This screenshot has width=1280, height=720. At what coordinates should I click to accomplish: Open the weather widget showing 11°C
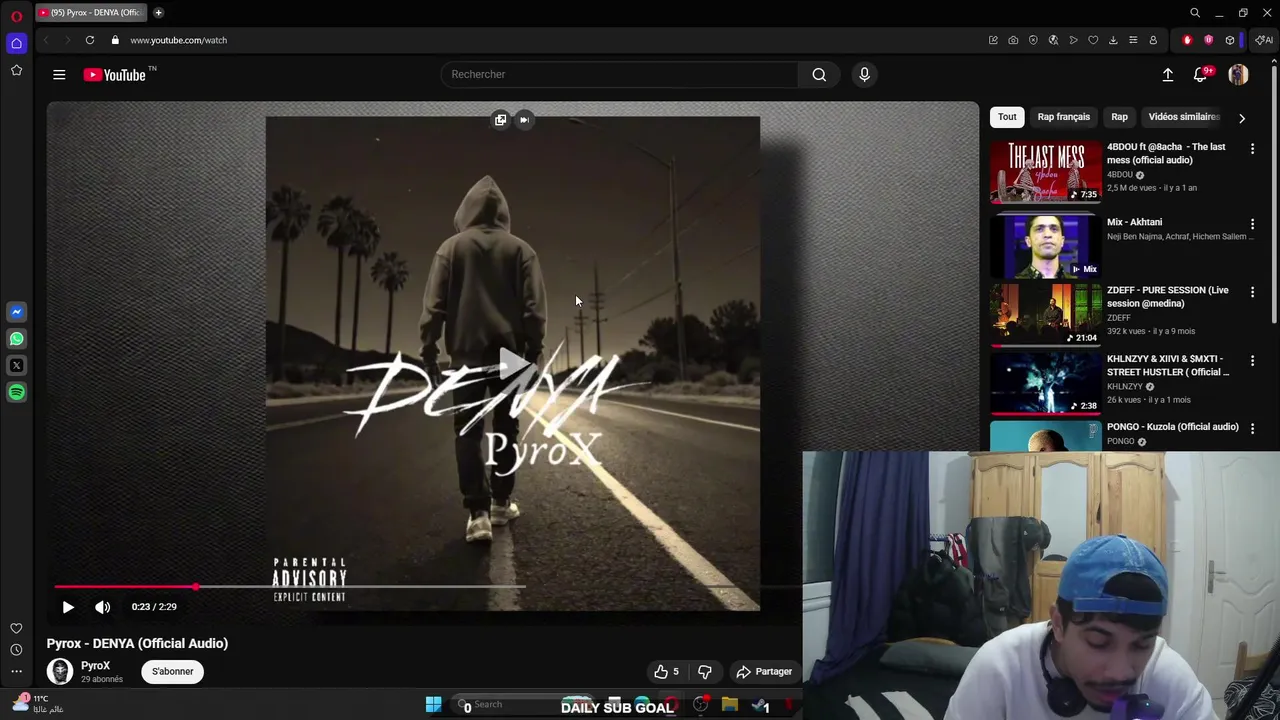click(x=38, y=704)
